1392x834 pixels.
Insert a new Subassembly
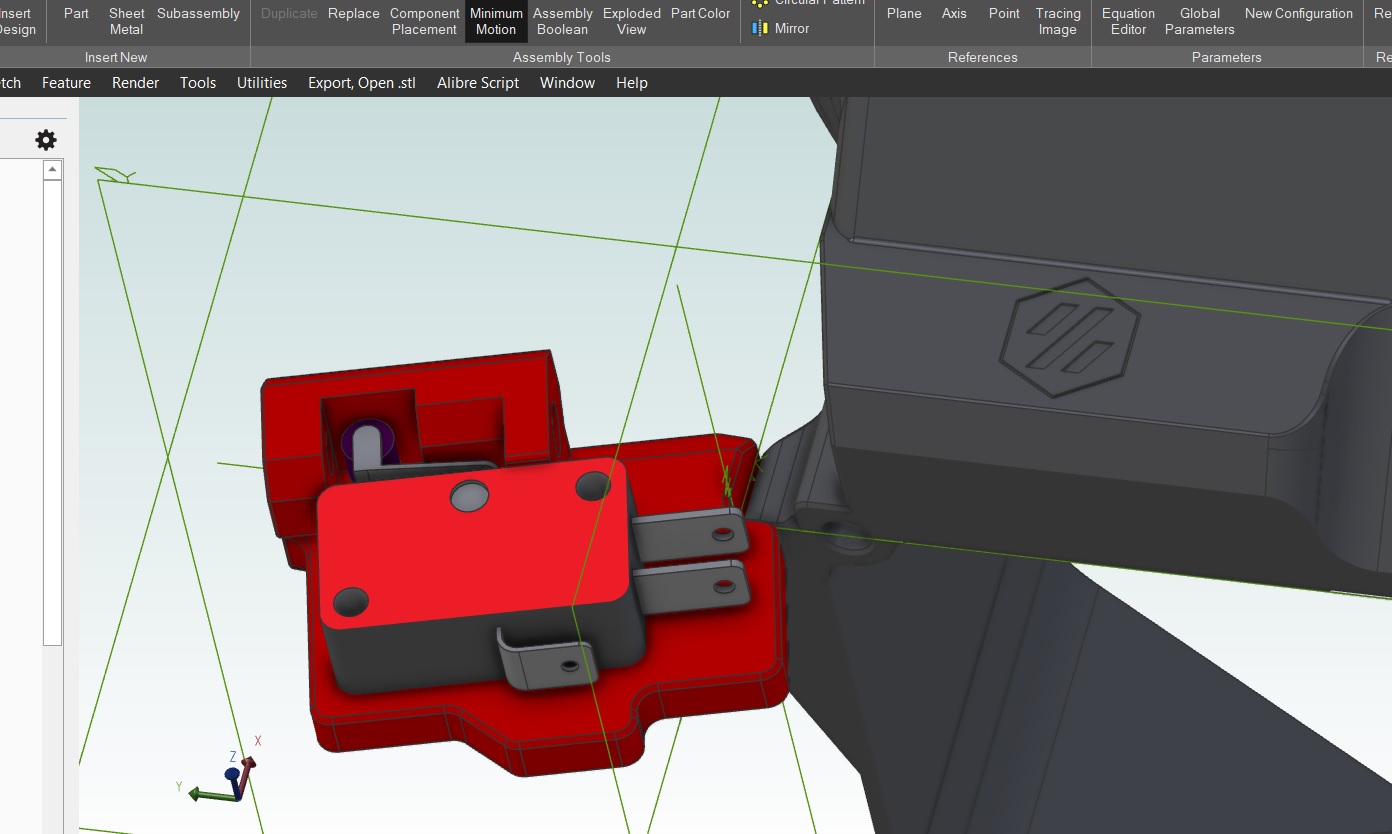pyautogui.click(x=198, y=14)
